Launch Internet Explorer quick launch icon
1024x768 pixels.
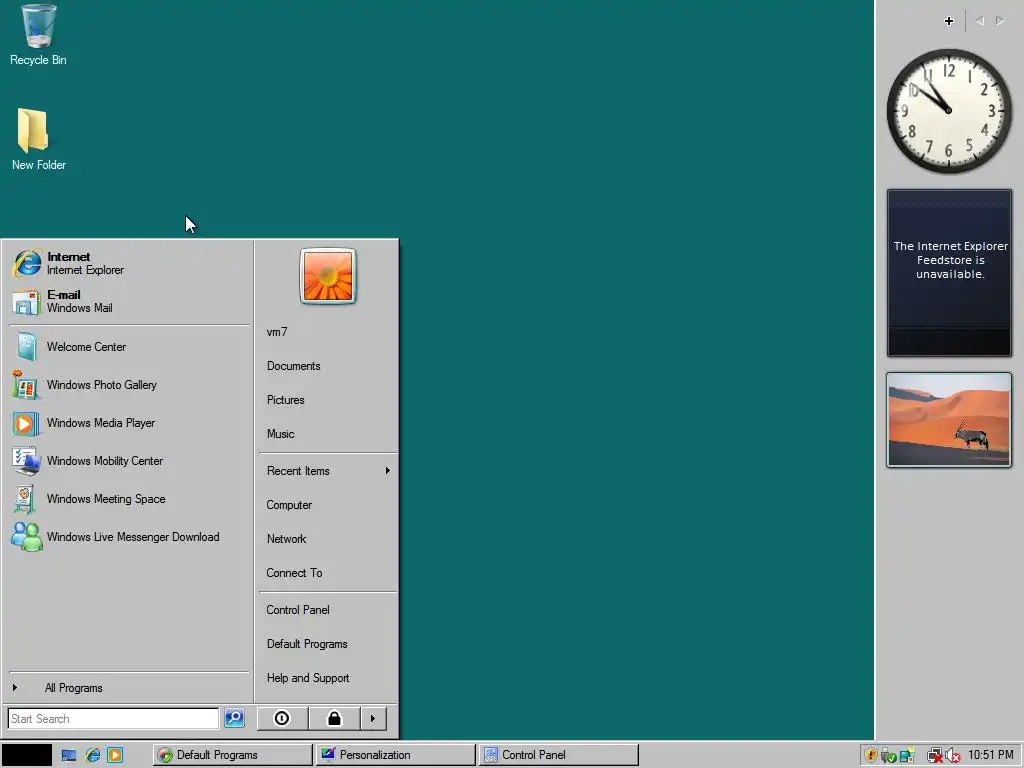pos(93,756)
